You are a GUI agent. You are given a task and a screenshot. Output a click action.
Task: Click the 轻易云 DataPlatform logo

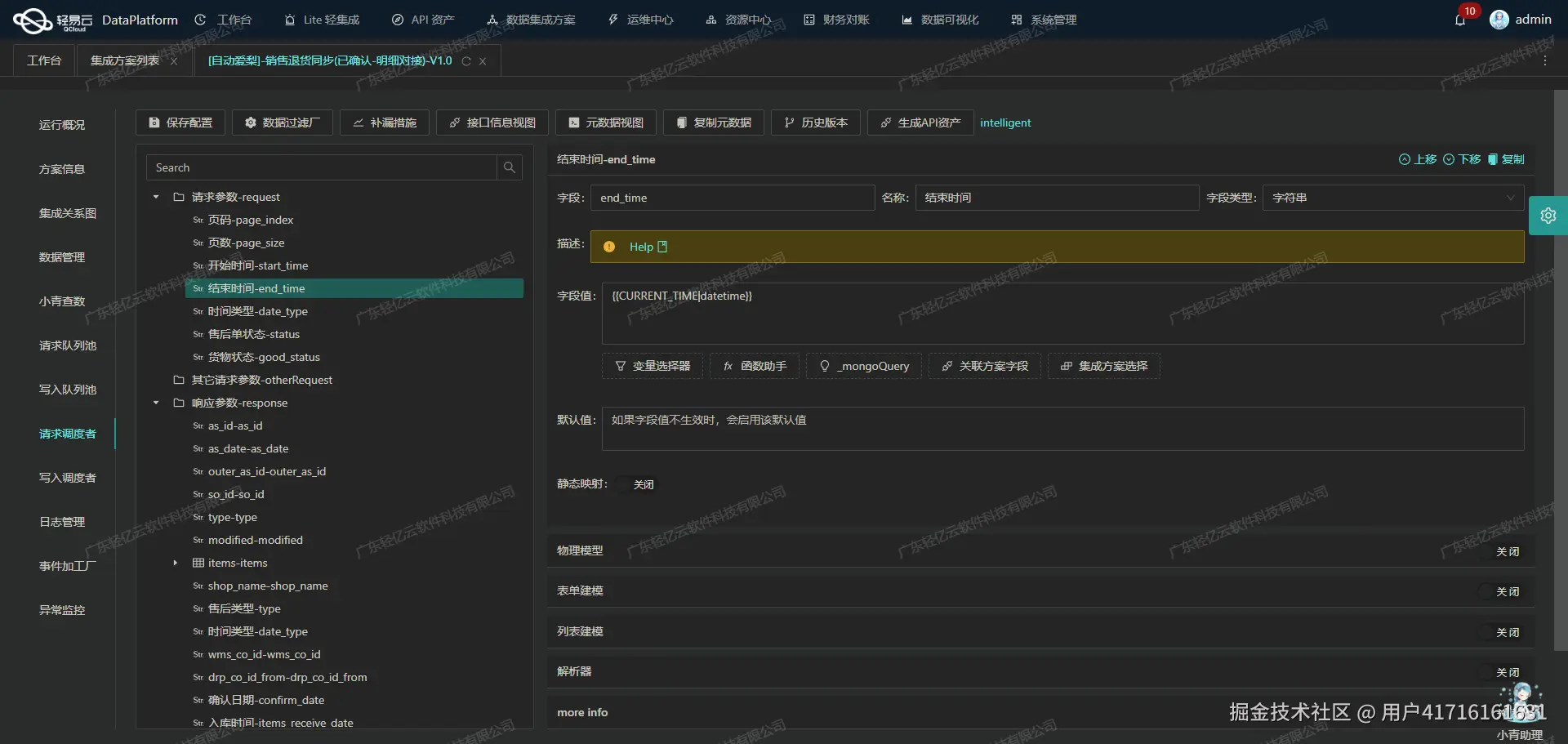tap(96, 20)
